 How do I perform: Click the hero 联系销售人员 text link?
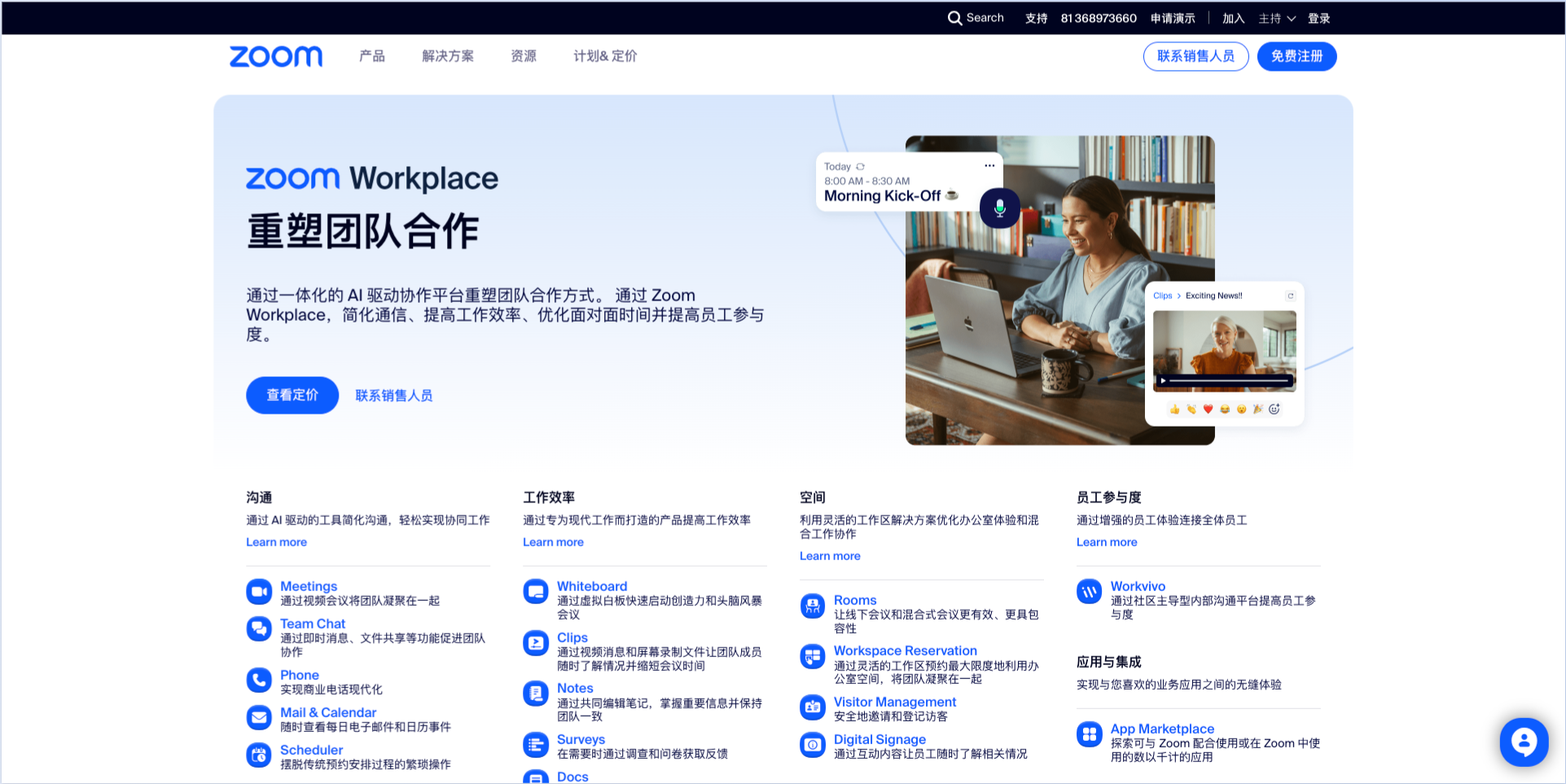coord(394,396)
